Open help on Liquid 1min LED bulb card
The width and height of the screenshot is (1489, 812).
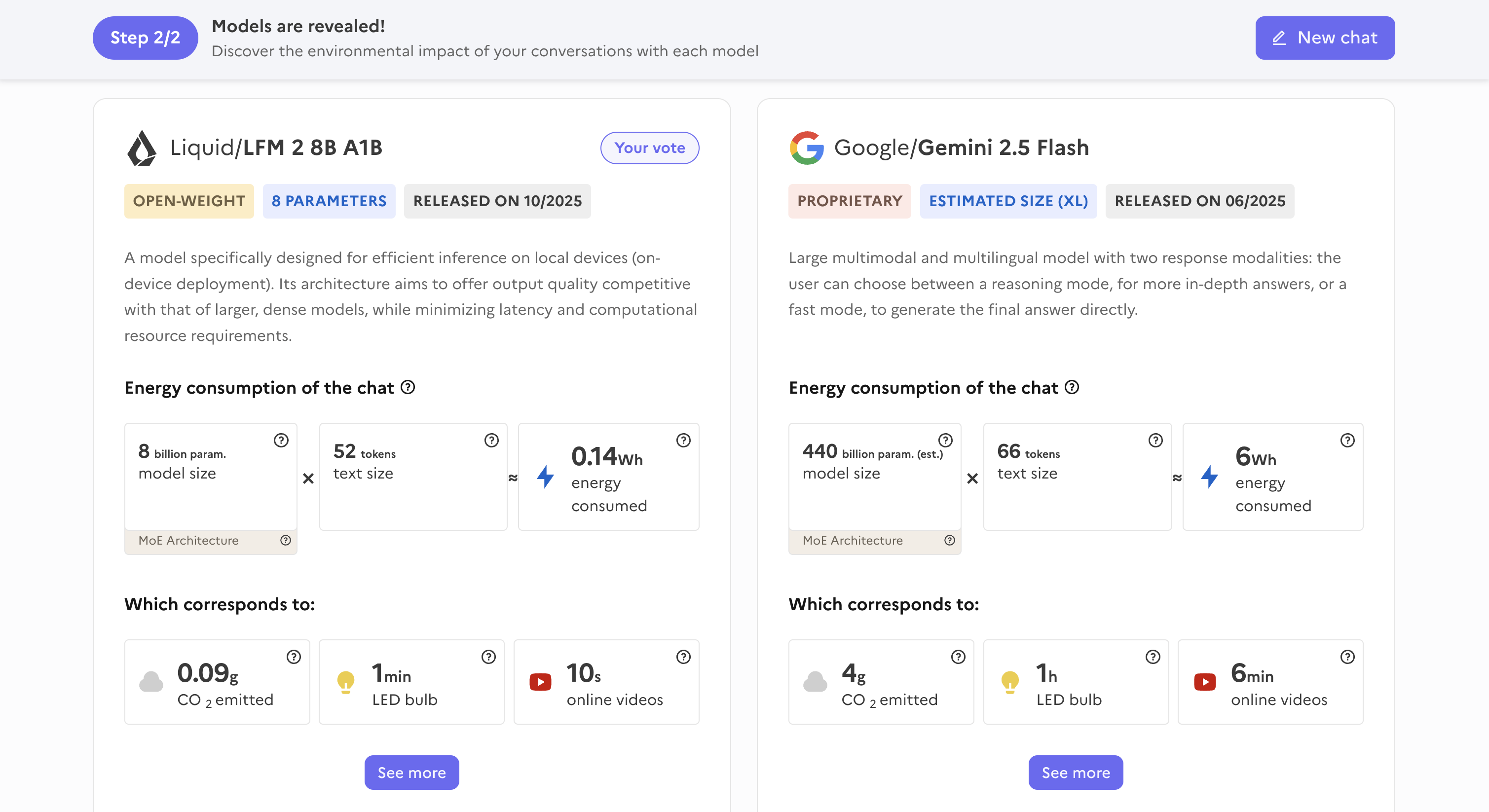(488, 657)
